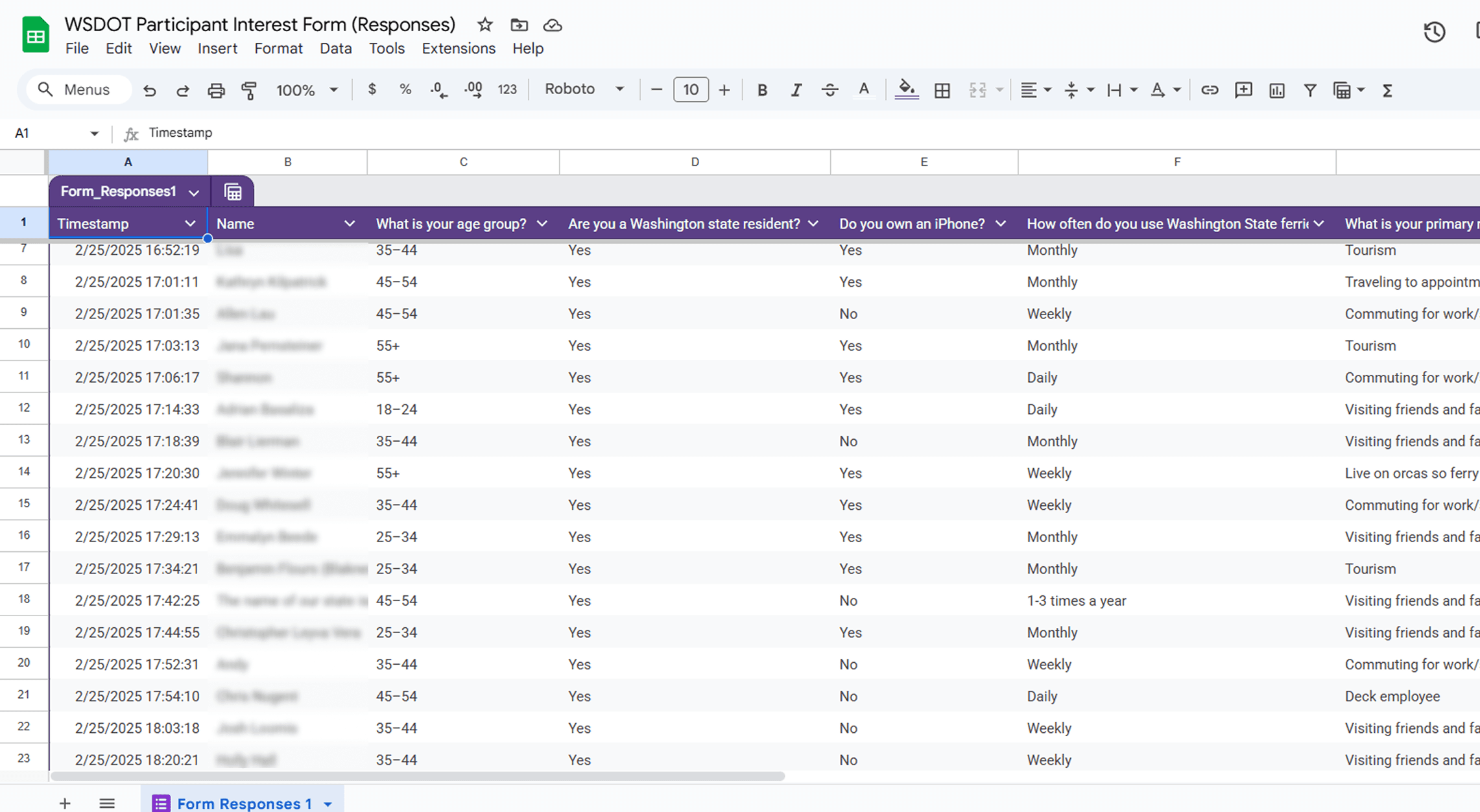The height and width of the screenshot is (812, 1480).
Task: Toggle bold formatting
Action: 762,90
